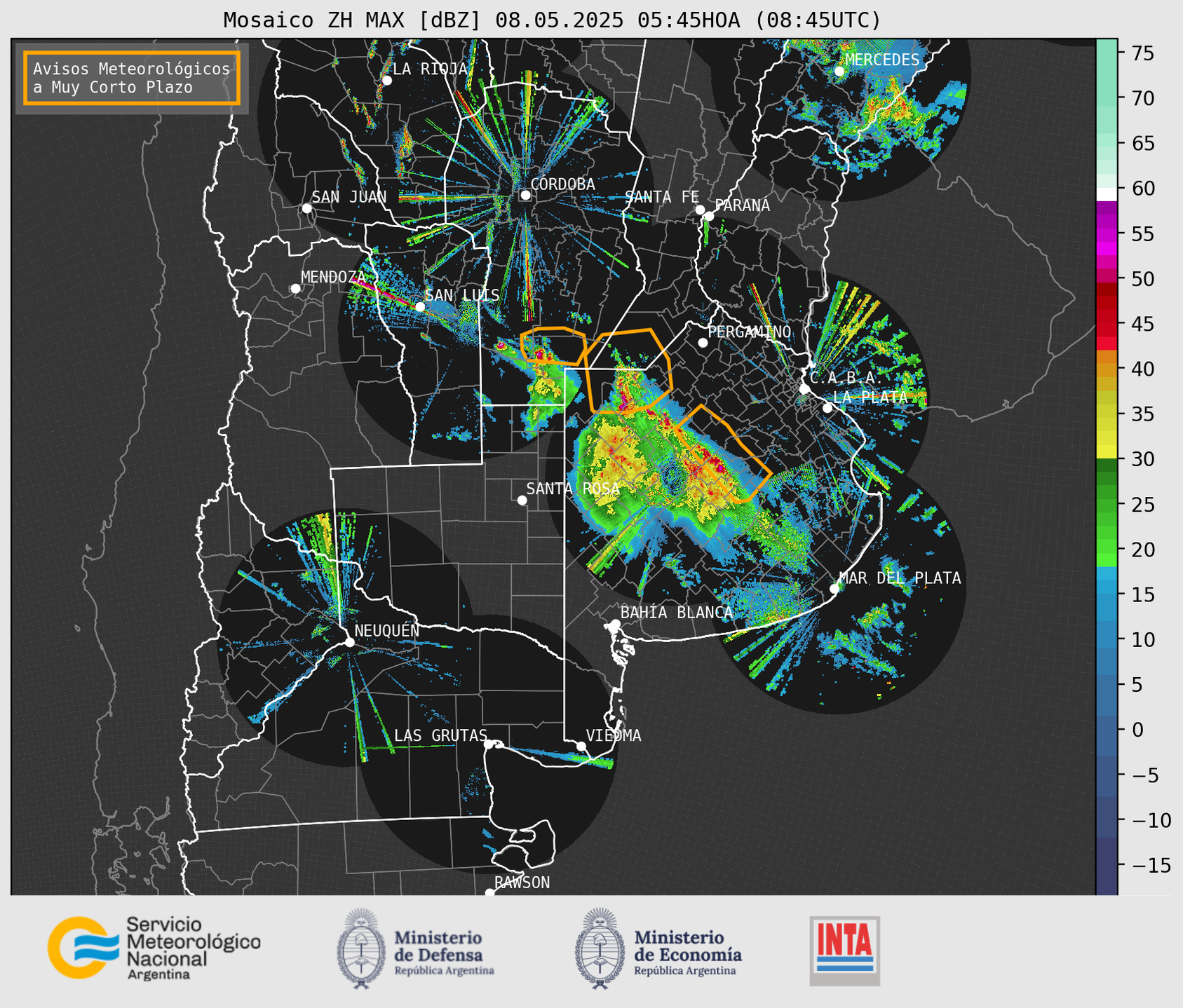Click the RAWSON city marker dot
Viewport: 1183px width, 1008px height.
point(489,892)
